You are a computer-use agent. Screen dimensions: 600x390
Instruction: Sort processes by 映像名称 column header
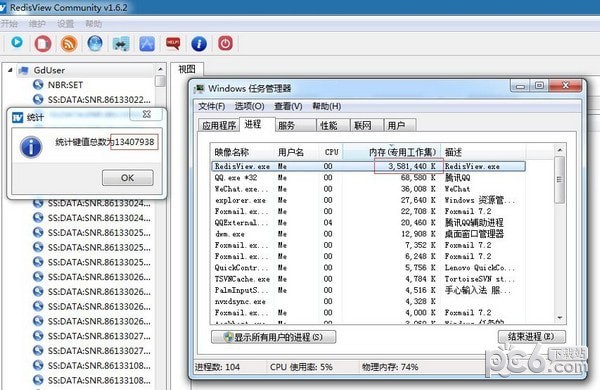[242, 152]
